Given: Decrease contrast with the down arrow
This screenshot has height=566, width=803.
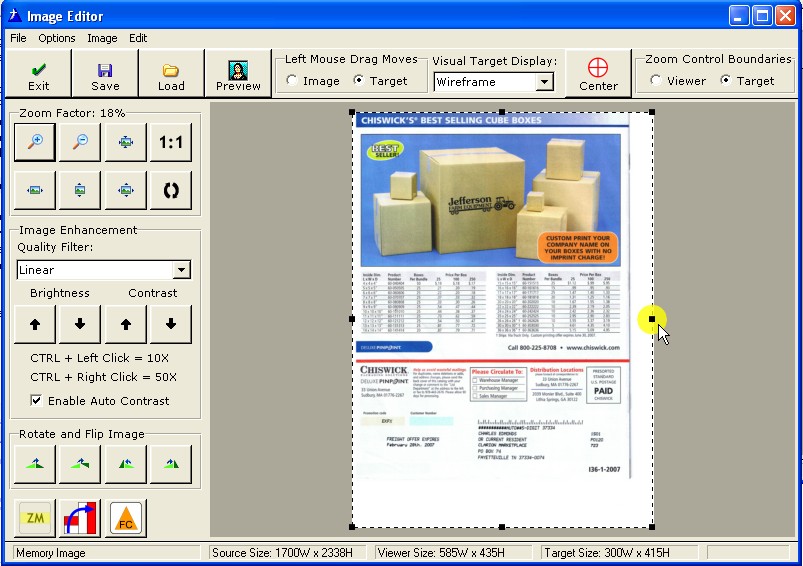Looking at the screenshot, I should tap(171, 324).
